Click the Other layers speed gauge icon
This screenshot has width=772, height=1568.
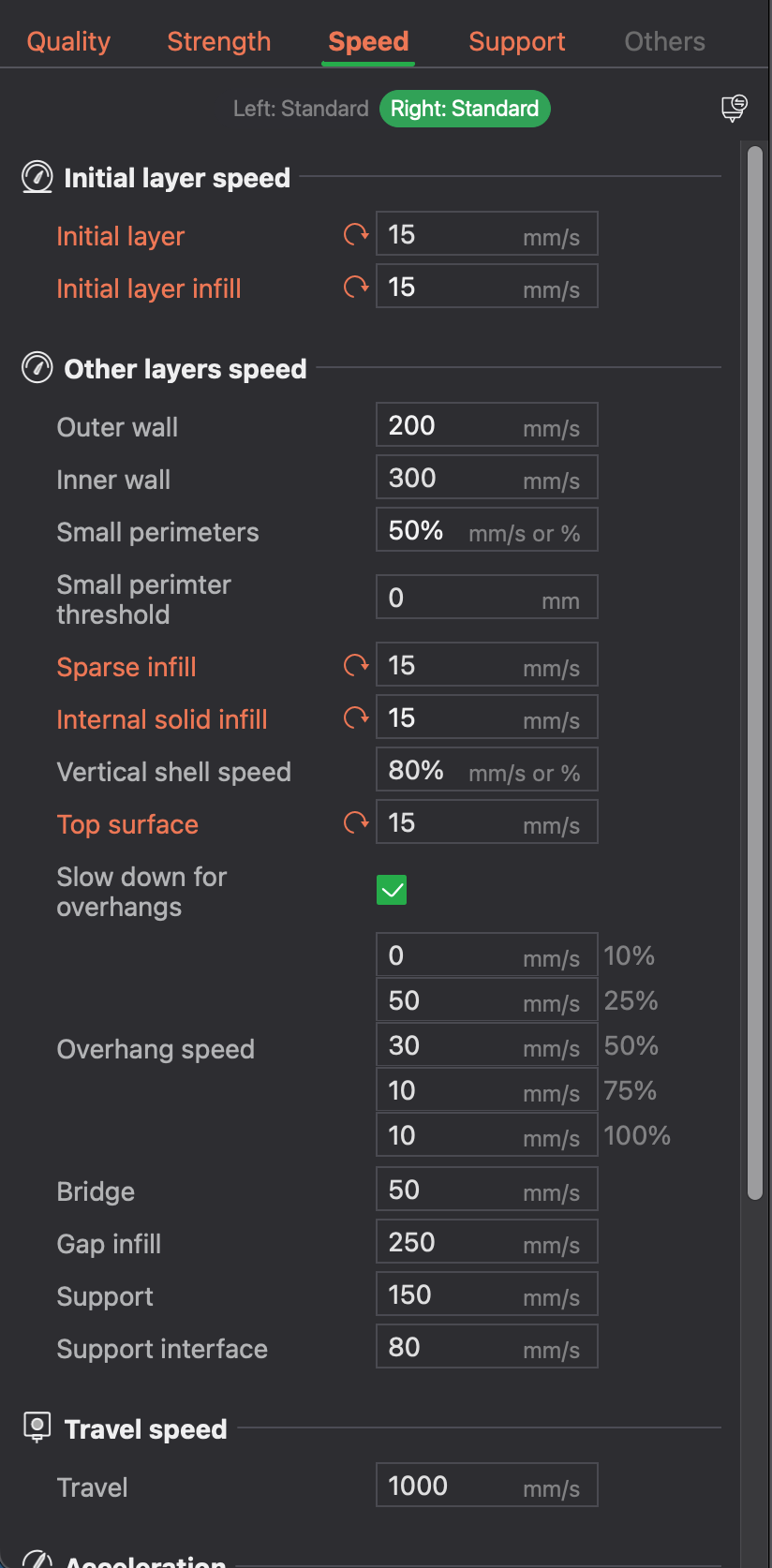tap(37, 368)
